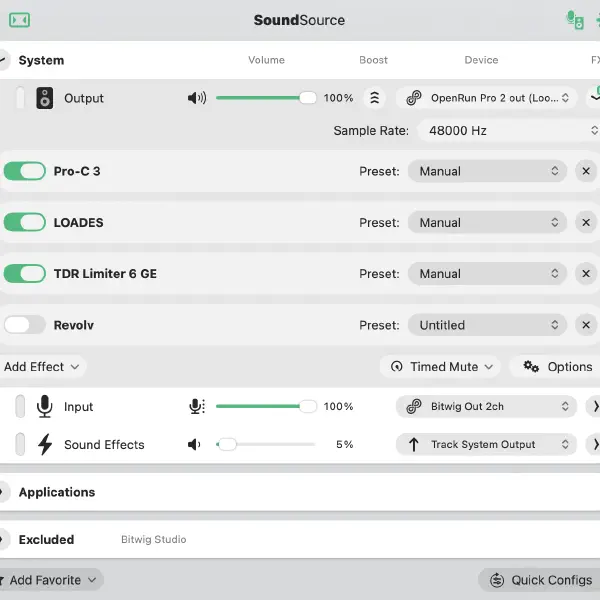
Task: Open the Timed Mute menu
Action: click(440, 367)
